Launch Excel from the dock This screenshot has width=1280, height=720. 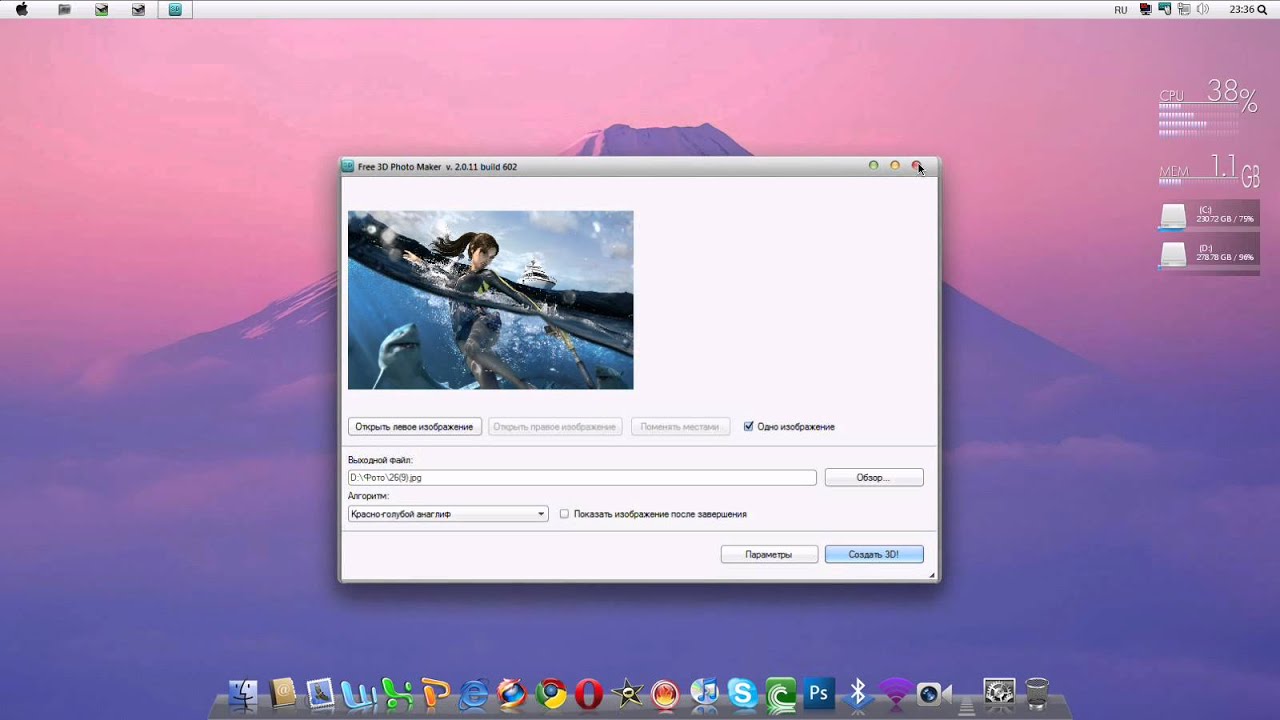click(397, 692)
